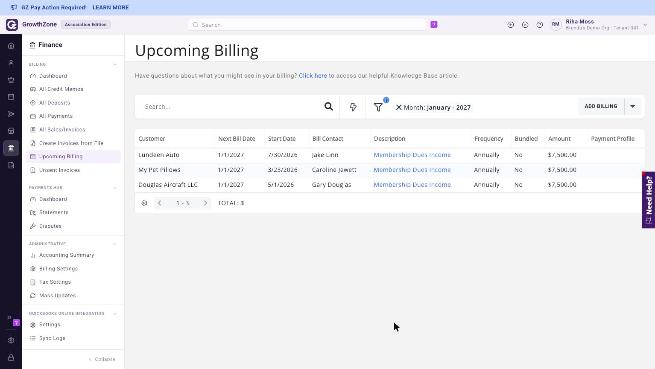Open Douglas Aircraft's Membership Dues Income link
The width and height of the screenshot is (655, 369).
(x=412, y=185)
